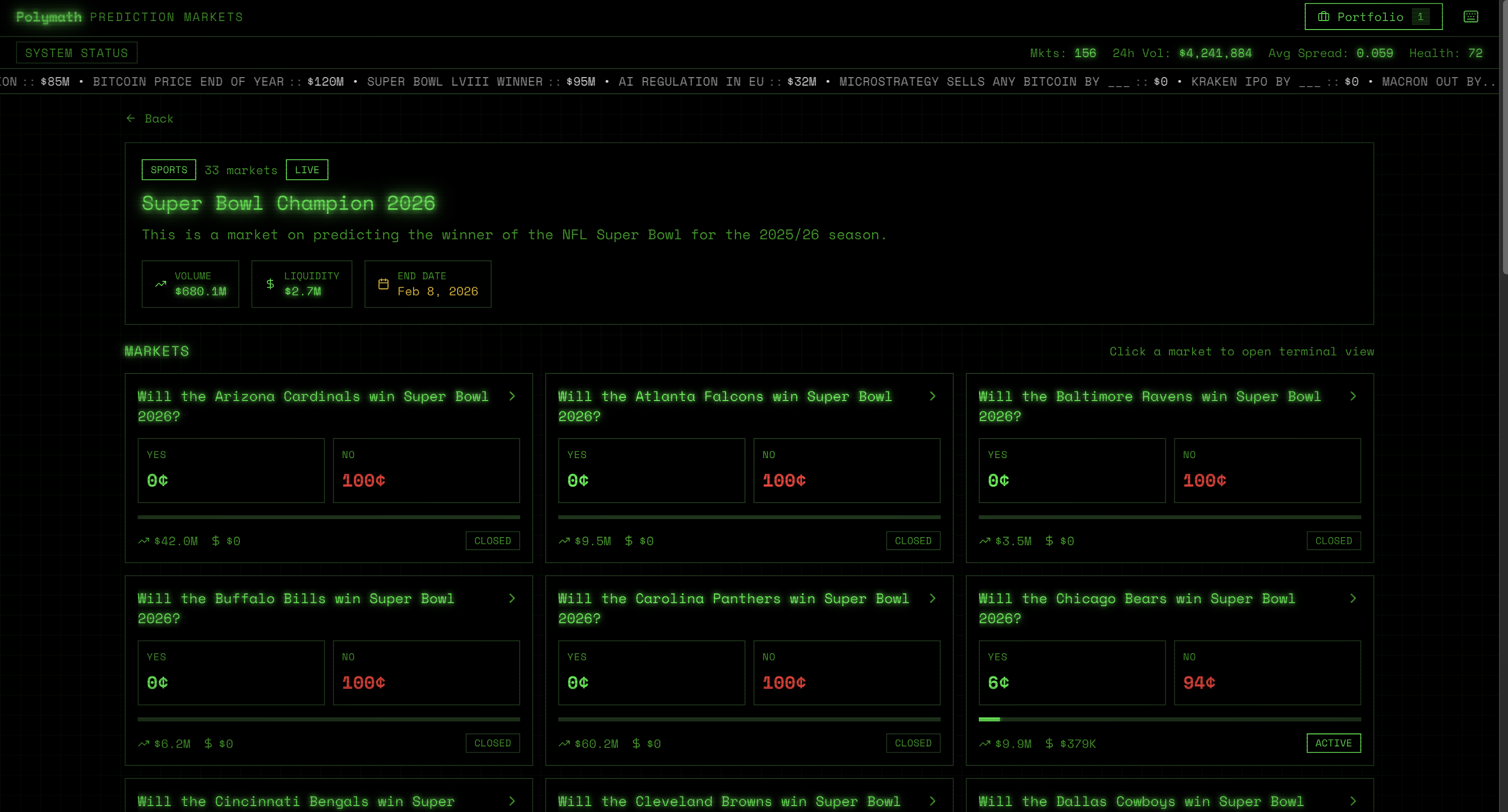The height and width of the screenshot is (812, 1508).
Task: Click dollar liquidity icon on Chicago Bears card
Action: click(x=1049, y=743)
